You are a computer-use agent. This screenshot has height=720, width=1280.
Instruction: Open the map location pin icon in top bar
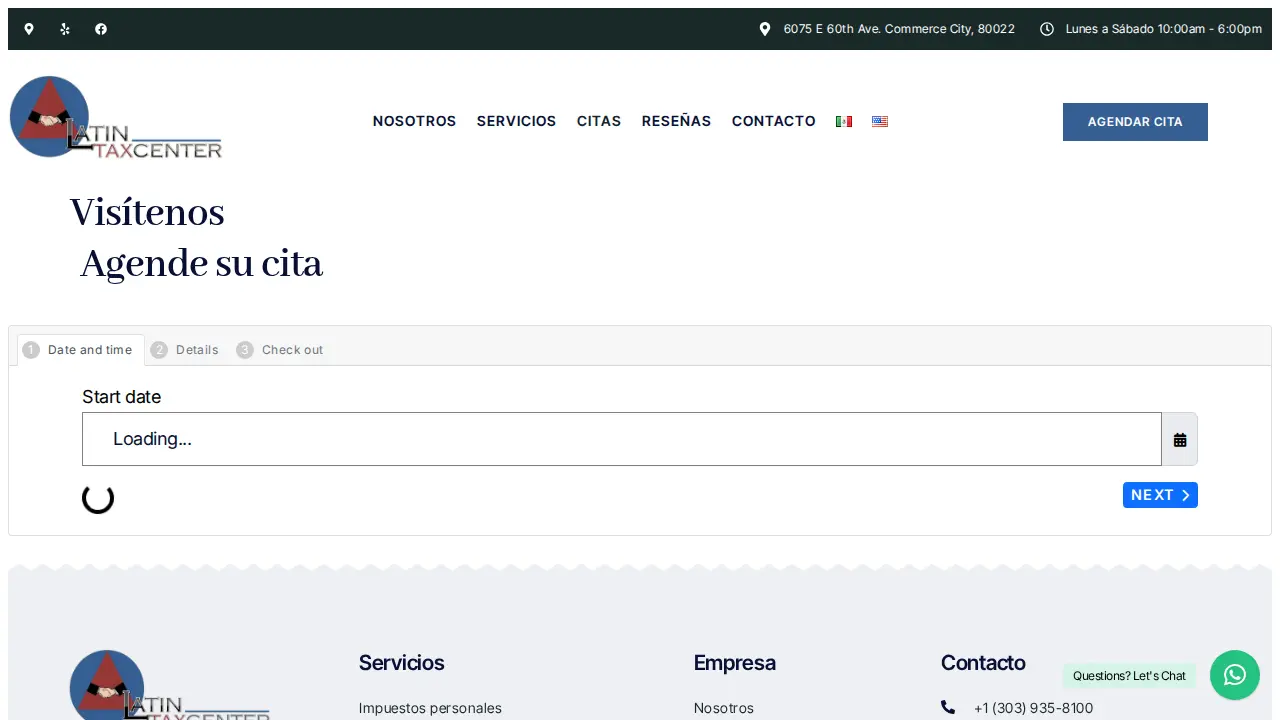click(29, 29)
